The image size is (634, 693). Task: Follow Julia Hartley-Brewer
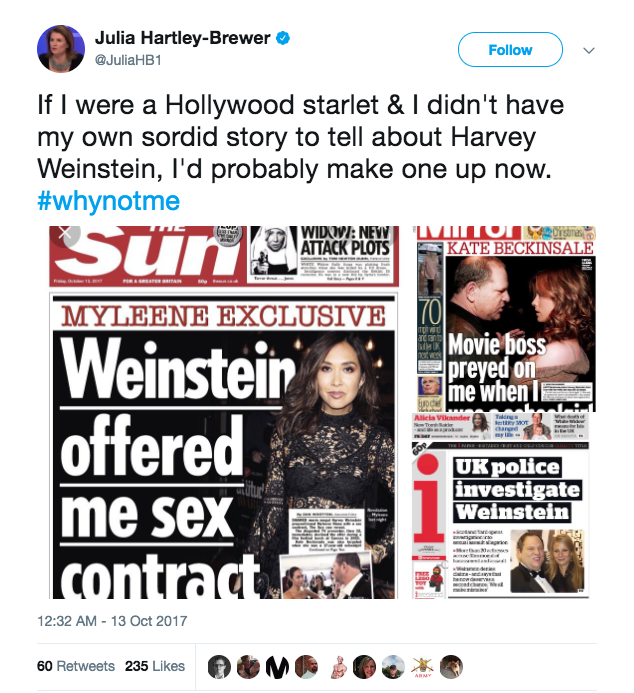point(510,50)
